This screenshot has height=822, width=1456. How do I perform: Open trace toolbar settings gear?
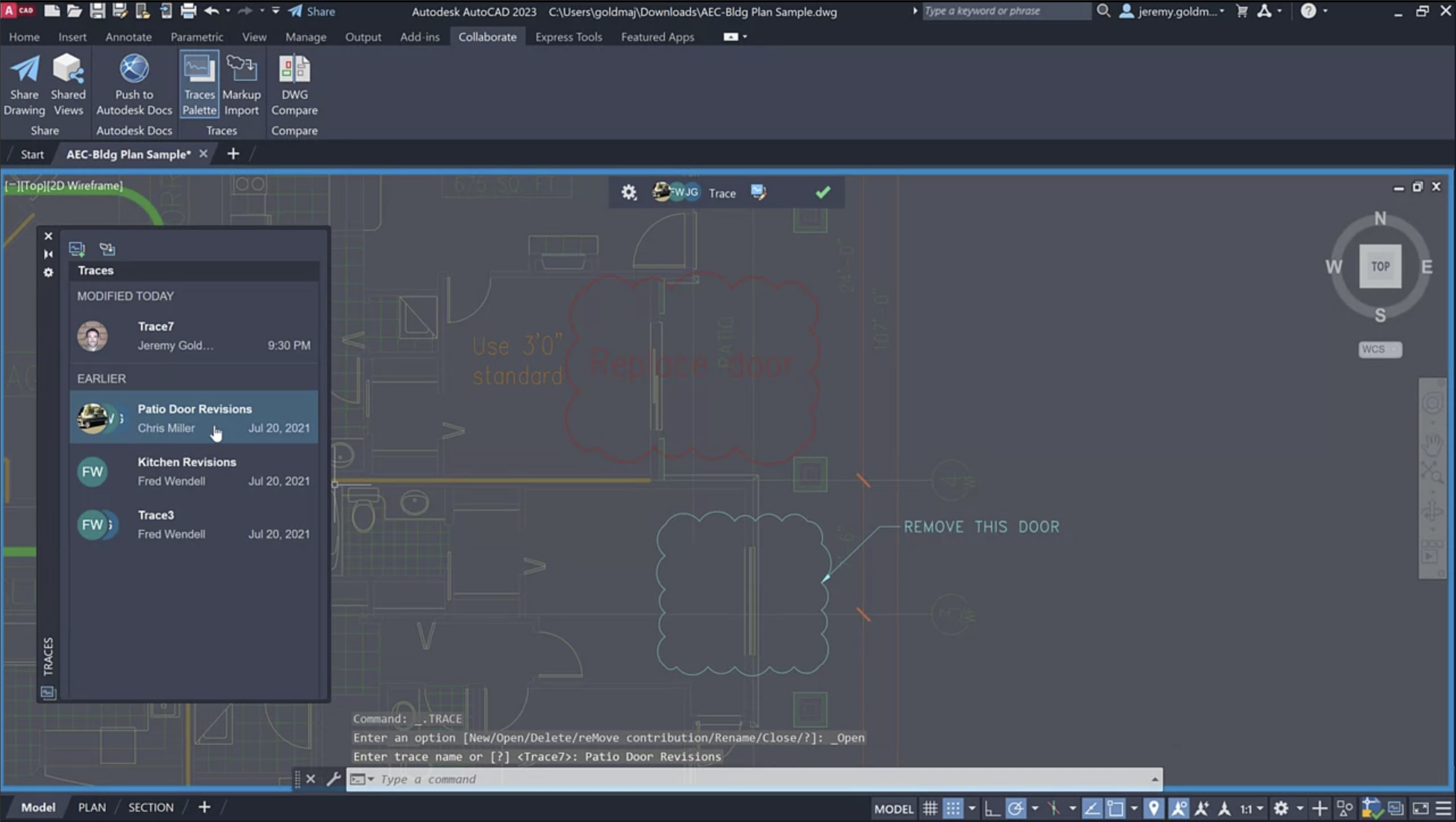point(629,193)
